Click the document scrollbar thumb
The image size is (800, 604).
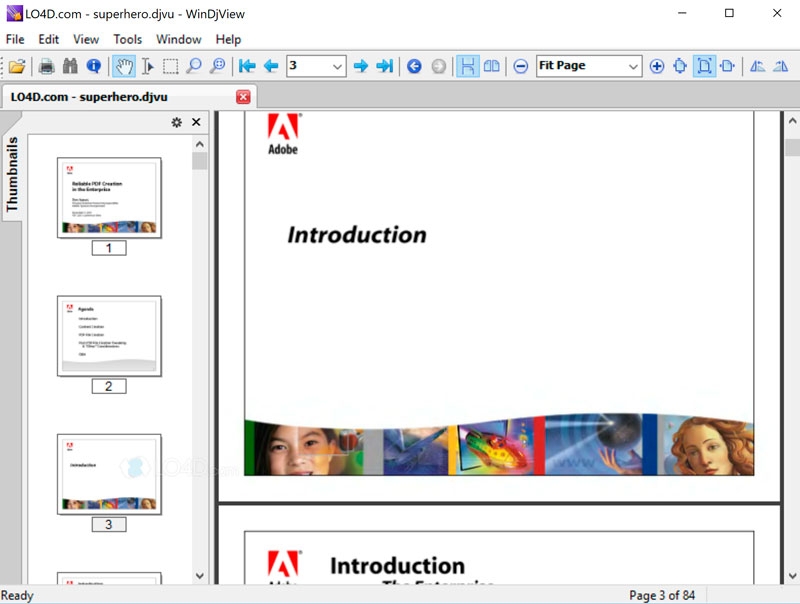[792, 148]
